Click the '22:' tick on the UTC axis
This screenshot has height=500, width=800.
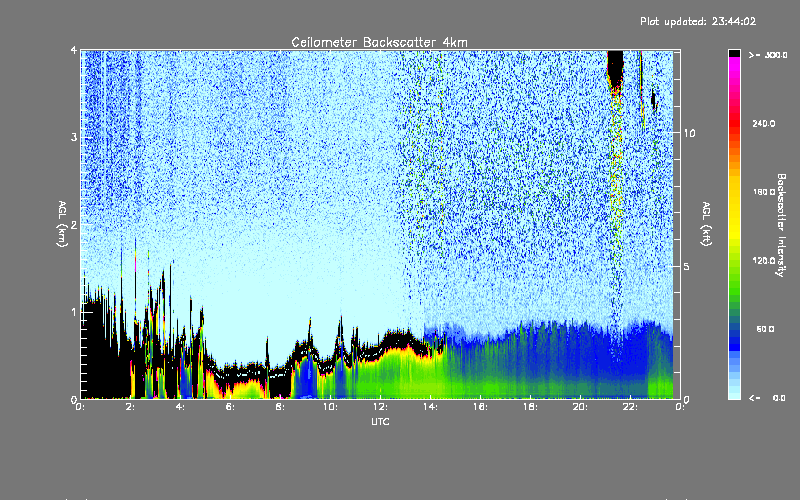pos(630,407)
